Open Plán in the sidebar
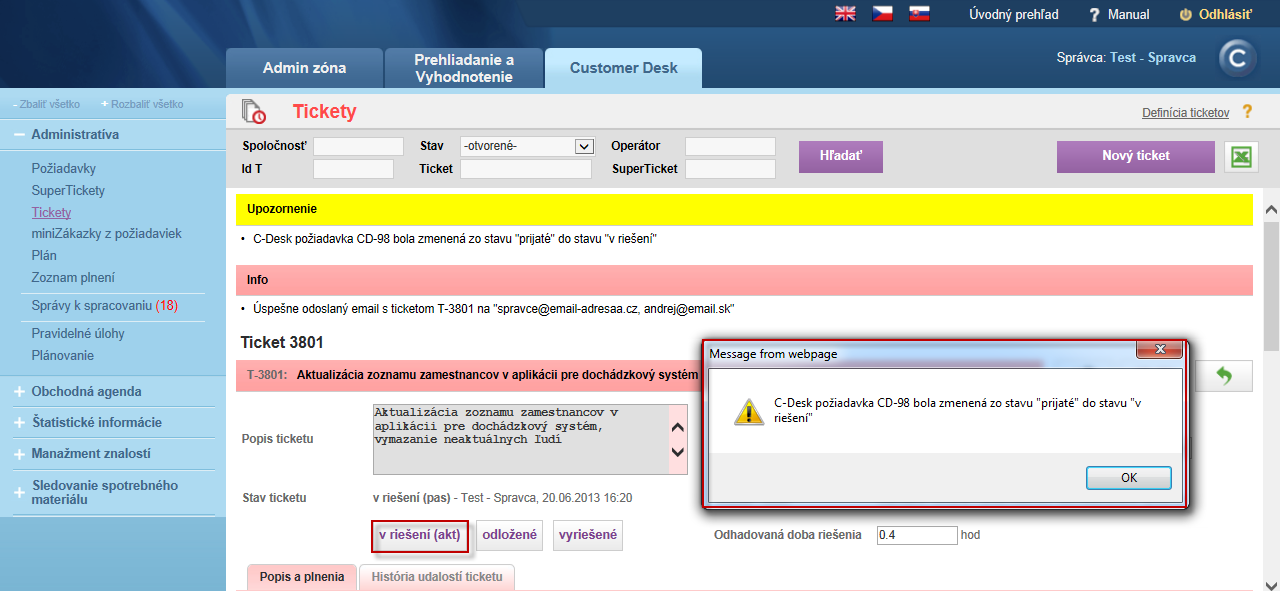This screenshot has width=1280, height=591. 44,256
